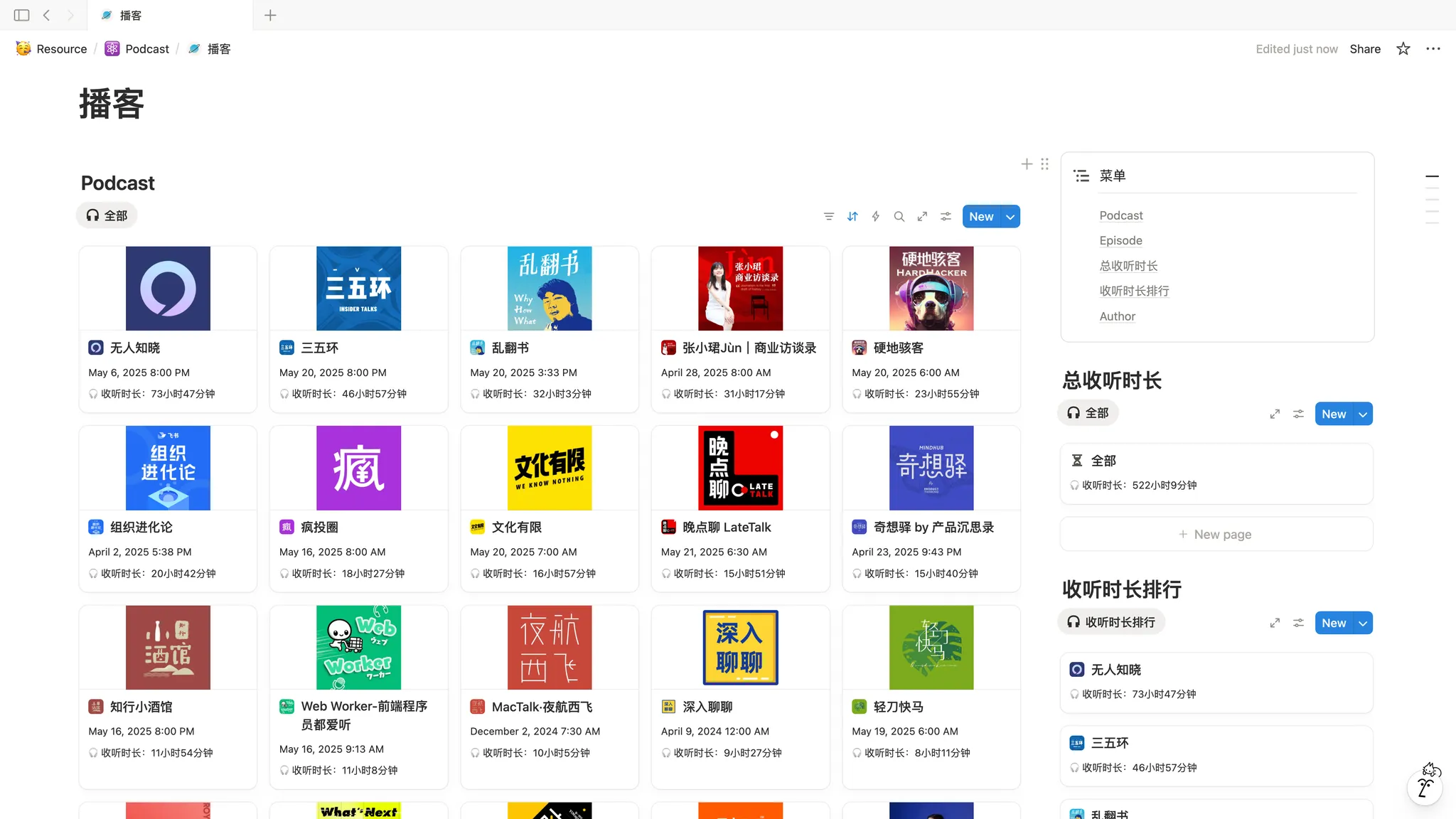
Task: Expand dropdown arrow next to 收听时长排行 New
Action: coord(1363,623)
